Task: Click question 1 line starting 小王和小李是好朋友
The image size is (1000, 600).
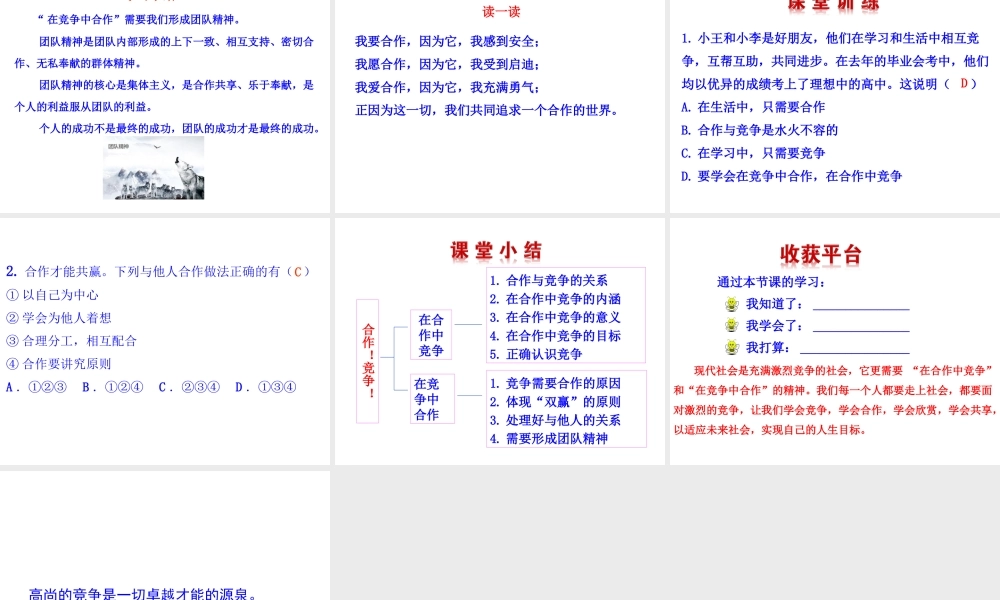Action: (x=830, y=38)
